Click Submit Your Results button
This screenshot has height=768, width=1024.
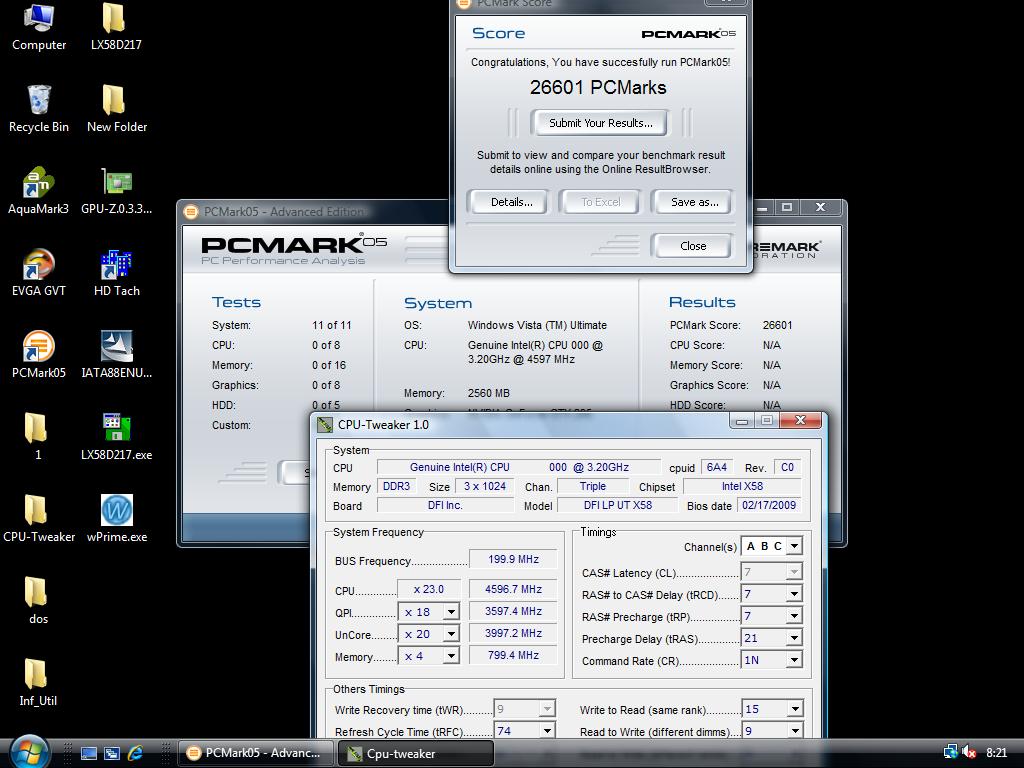600,123
